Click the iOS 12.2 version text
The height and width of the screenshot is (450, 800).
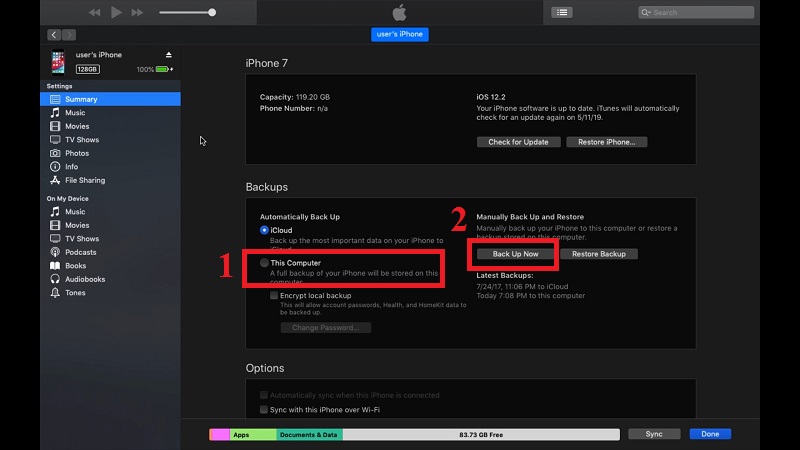point(491,97)
